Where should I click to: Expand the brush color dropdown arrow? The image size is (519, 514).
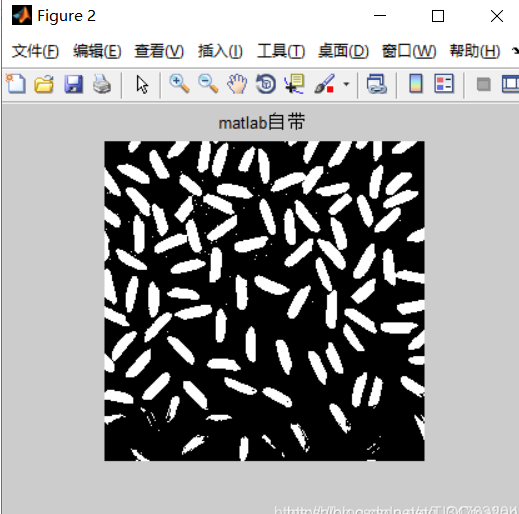[346, 84]
